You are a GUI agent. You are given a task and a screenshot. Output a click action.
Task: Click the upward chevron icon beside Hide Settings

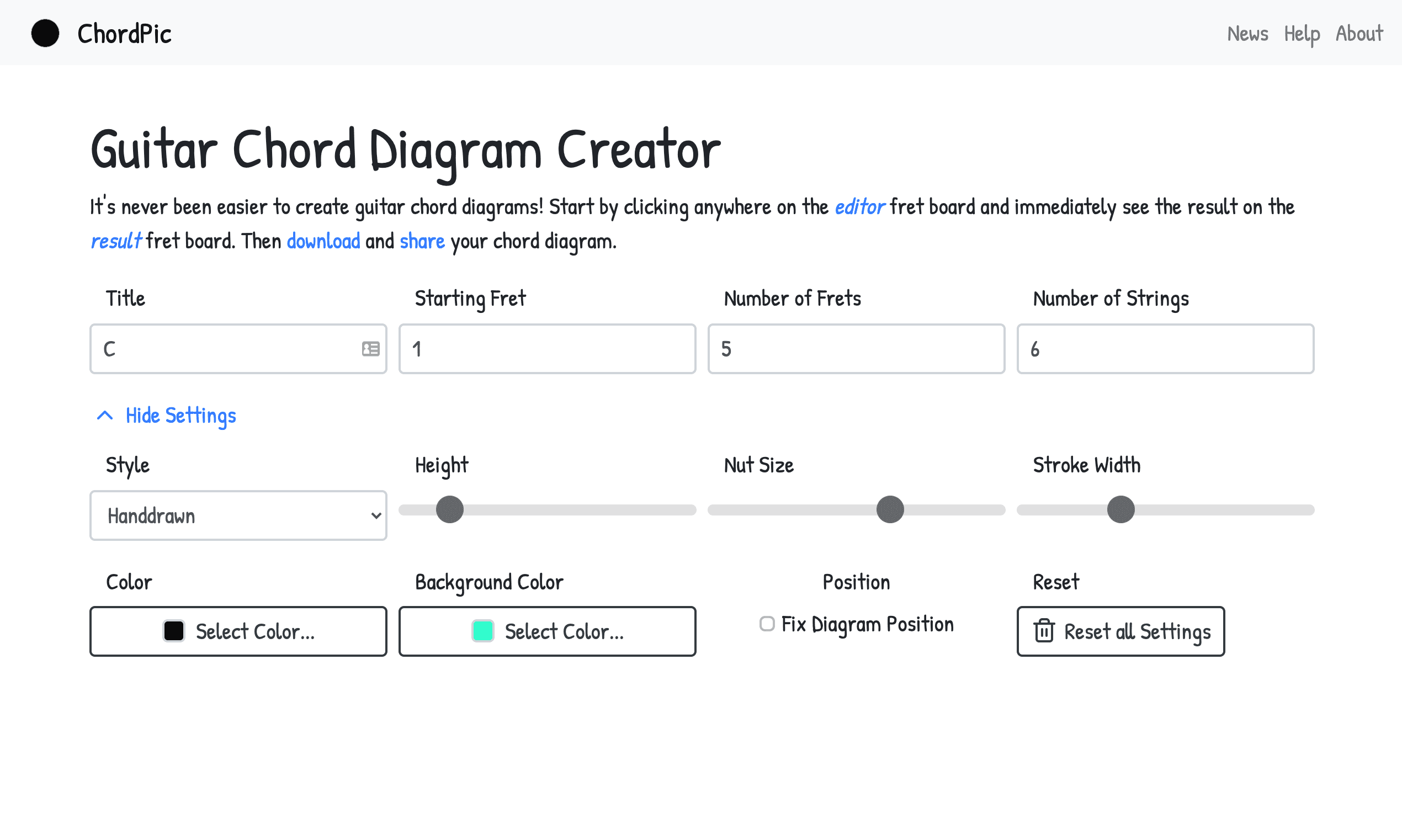click(105, 416)
